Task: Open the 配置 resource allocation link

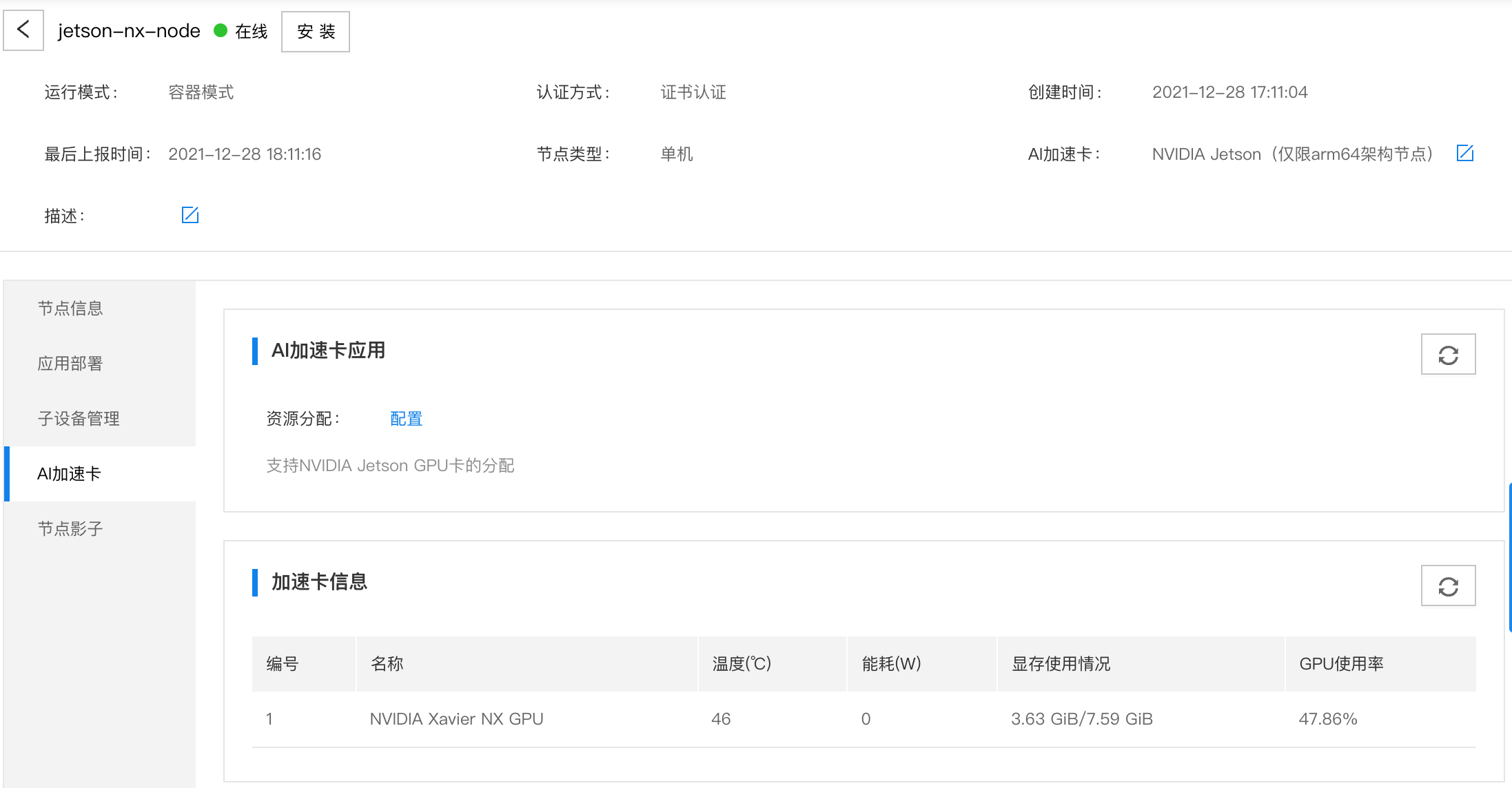Action: (406, 419)
